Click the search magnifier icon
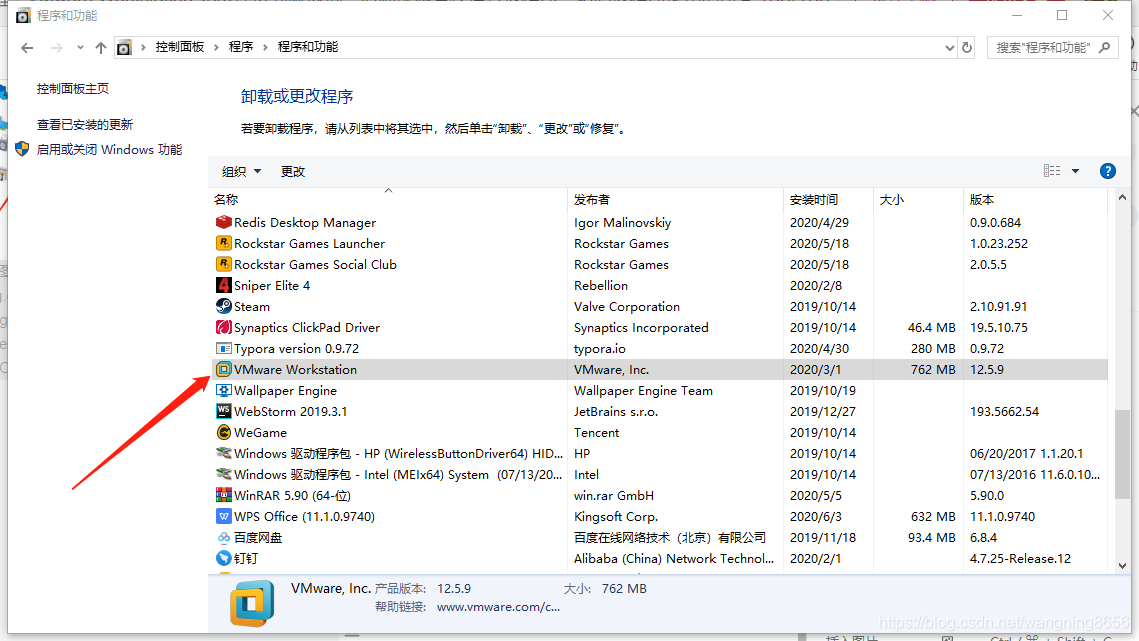1139x641 pixels. (x=1105, y=47)
